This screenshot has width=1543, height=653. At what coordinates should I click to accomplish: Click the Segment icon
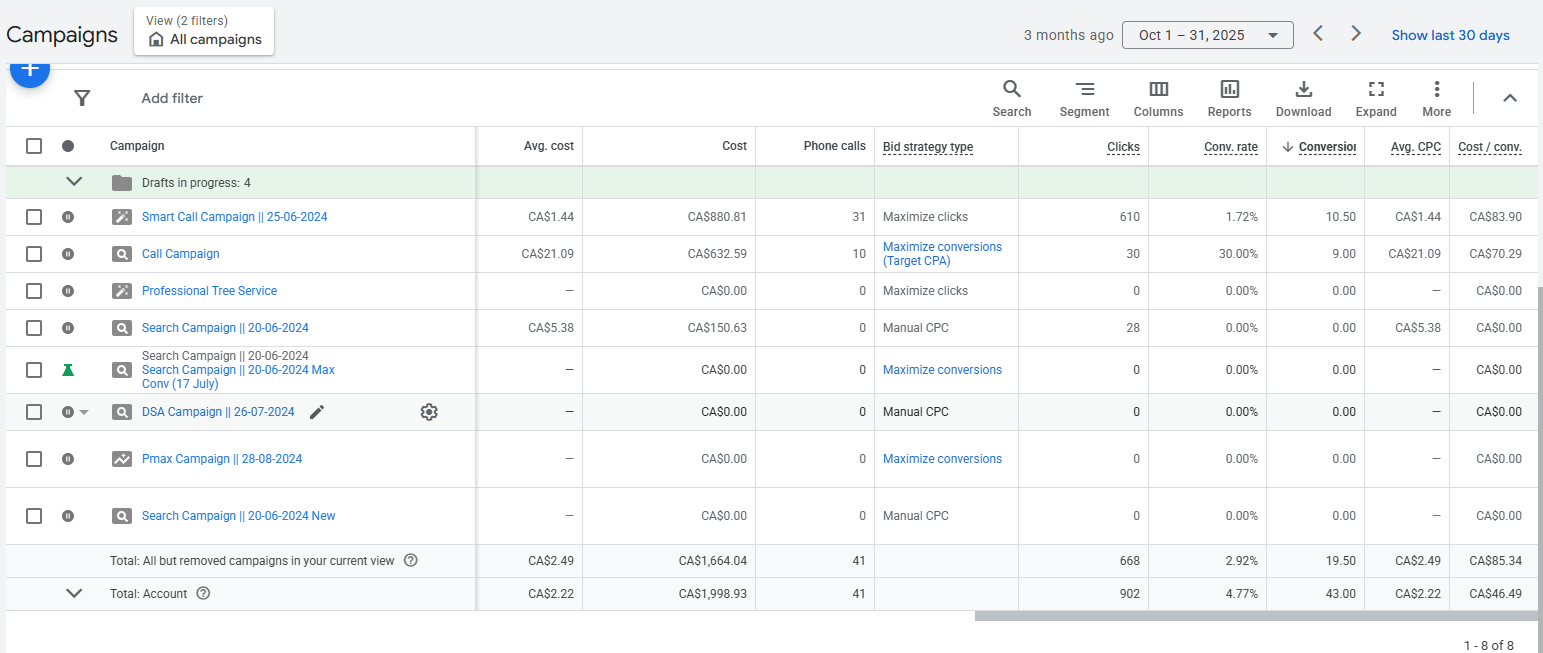click(x=1084, y=98)
